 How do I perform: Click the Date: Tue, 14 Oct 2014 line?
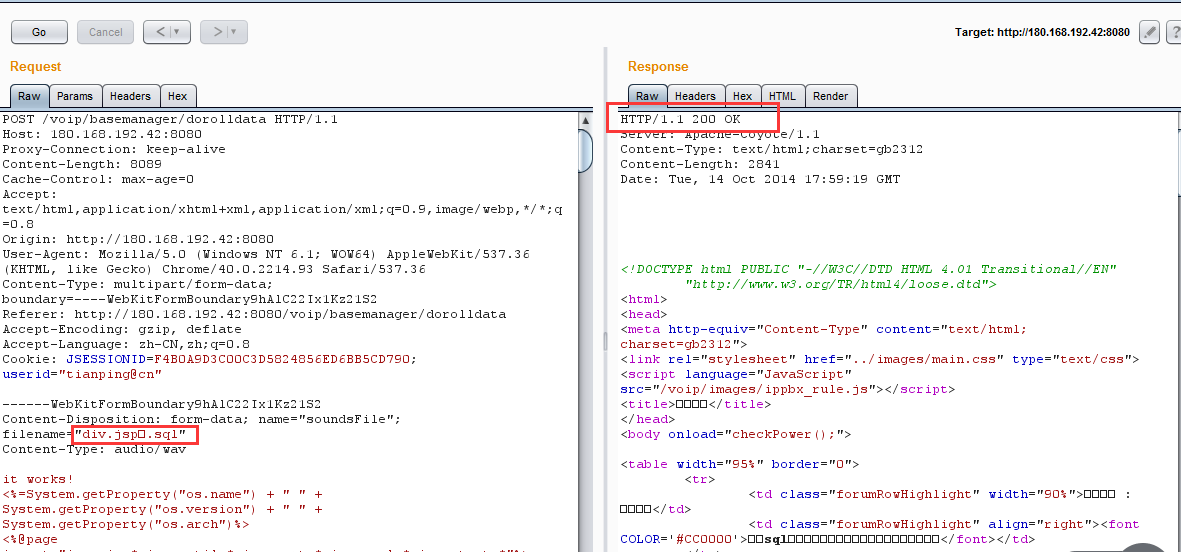[760, 179]
